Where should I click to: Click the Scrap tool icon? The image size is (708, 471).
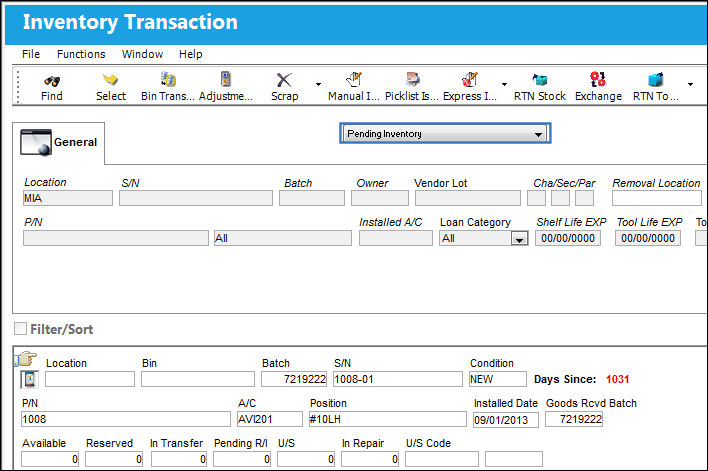[284, 80]
